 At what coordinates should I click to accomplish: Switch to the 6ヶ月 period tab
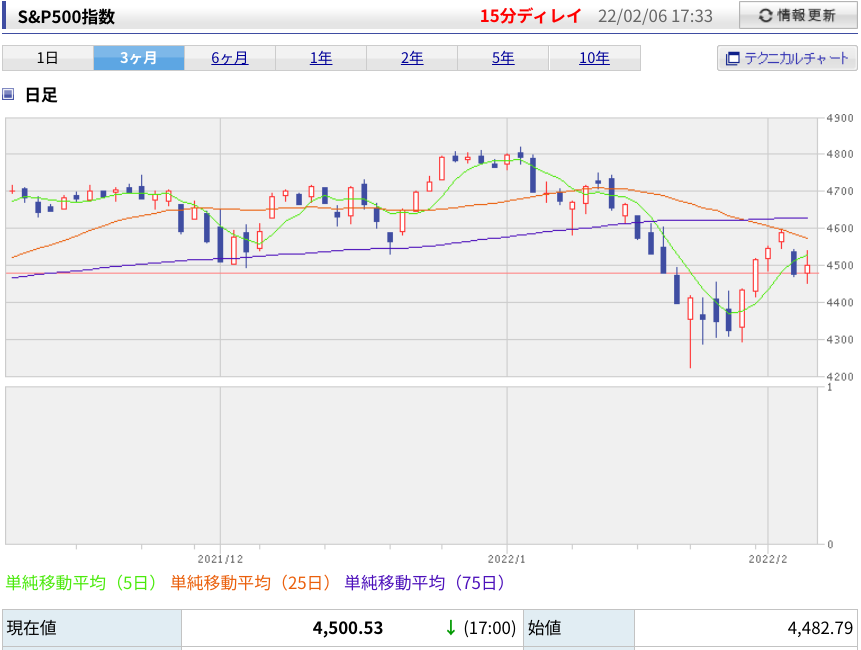[x=230, y=58]
